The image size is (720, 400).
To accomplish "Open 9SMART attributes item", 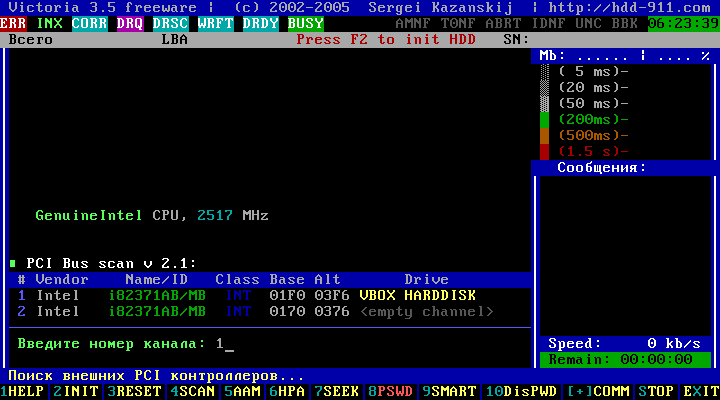I will tap(449, 392).
